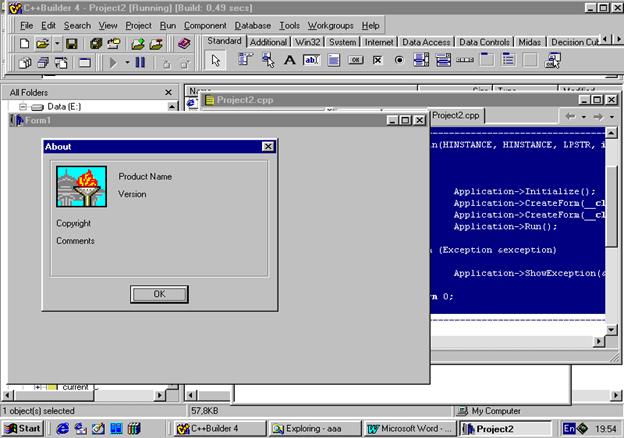Open the dropdown arrow beside Open file

click(x=57, y=43)
